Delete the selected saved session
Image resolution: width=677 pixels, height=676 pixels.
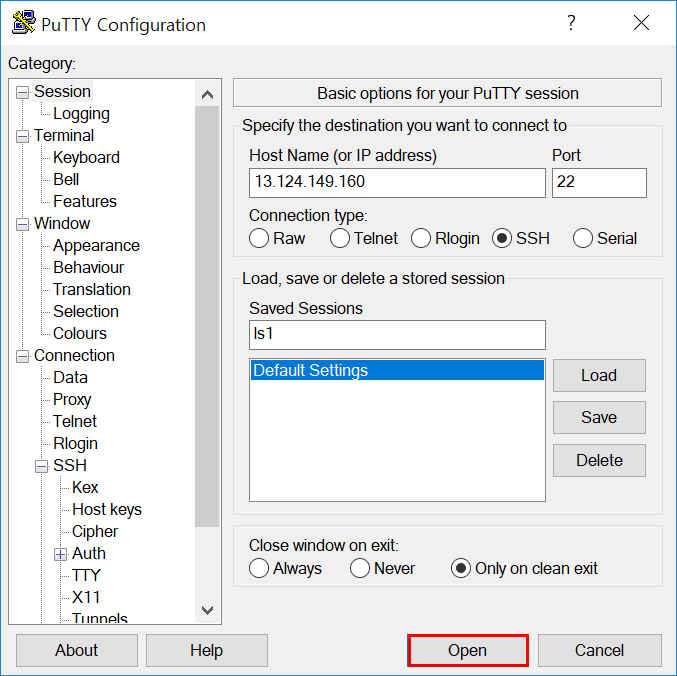point(599,461)
